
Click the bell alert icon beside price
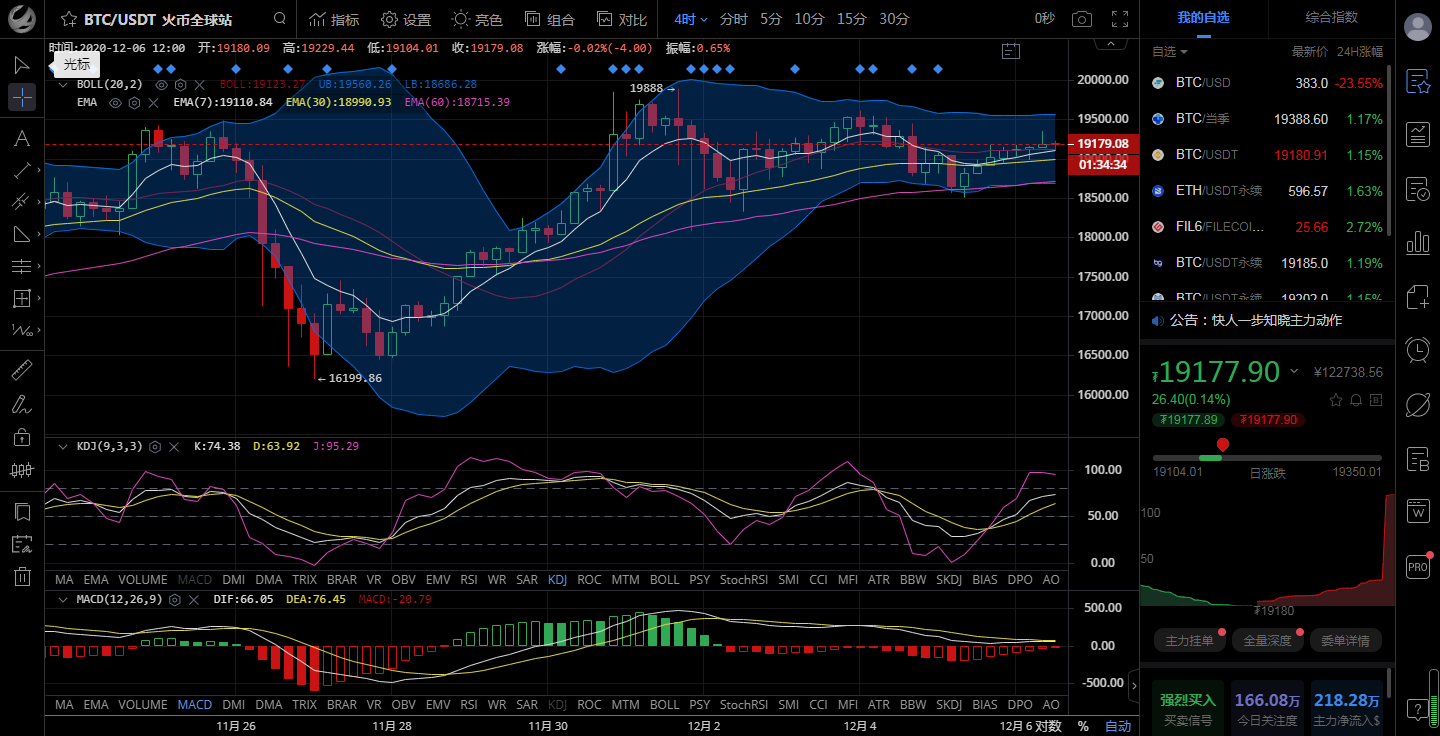click(x=1356, y=400)
